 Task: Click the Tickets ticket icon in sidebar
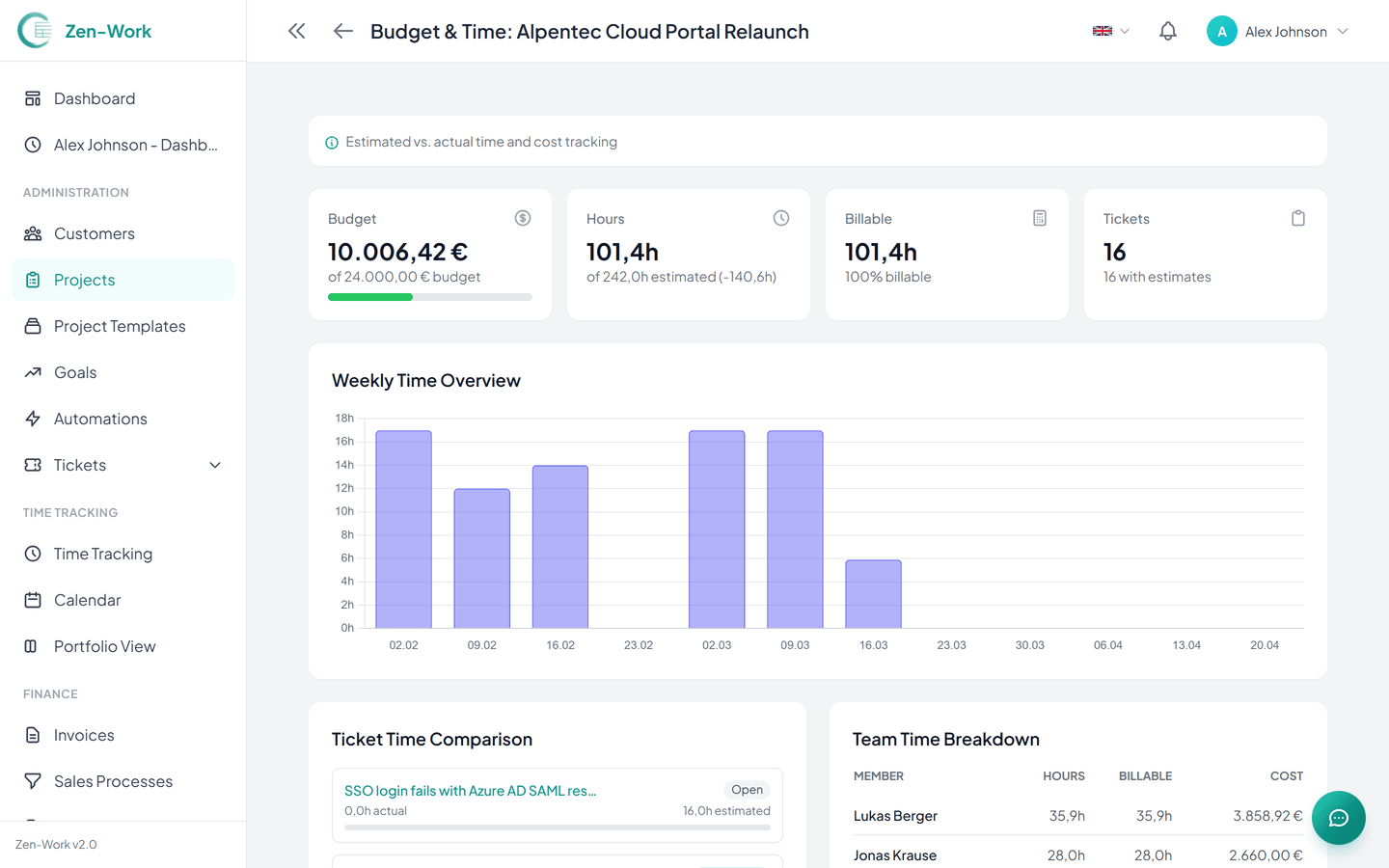point(33,465)
